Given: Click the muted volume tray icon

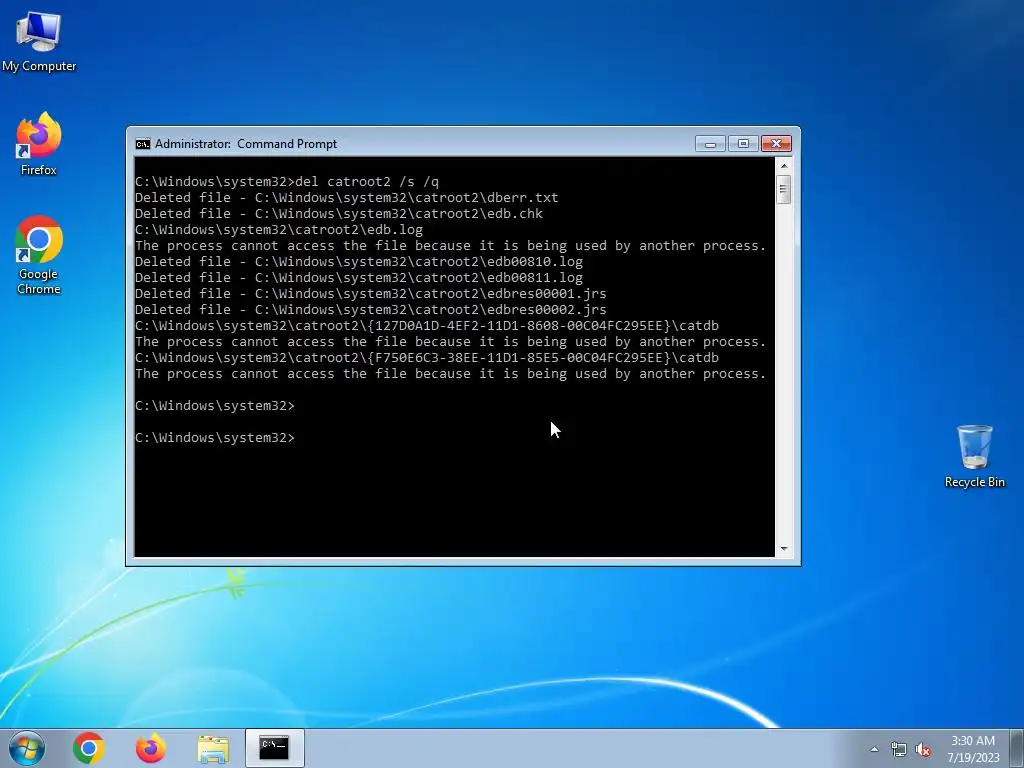Looking at the screenshot, I should pyautogui.click(x=923, y=749).
